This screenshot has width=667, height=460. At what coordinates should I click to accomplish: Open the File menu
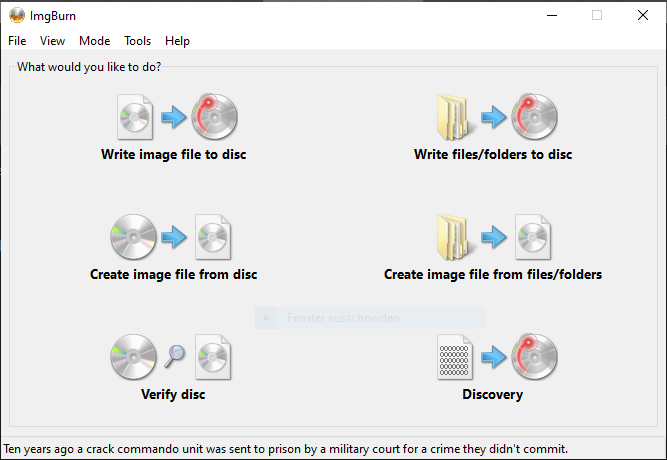pyautogui.click(x=17, y=41)
